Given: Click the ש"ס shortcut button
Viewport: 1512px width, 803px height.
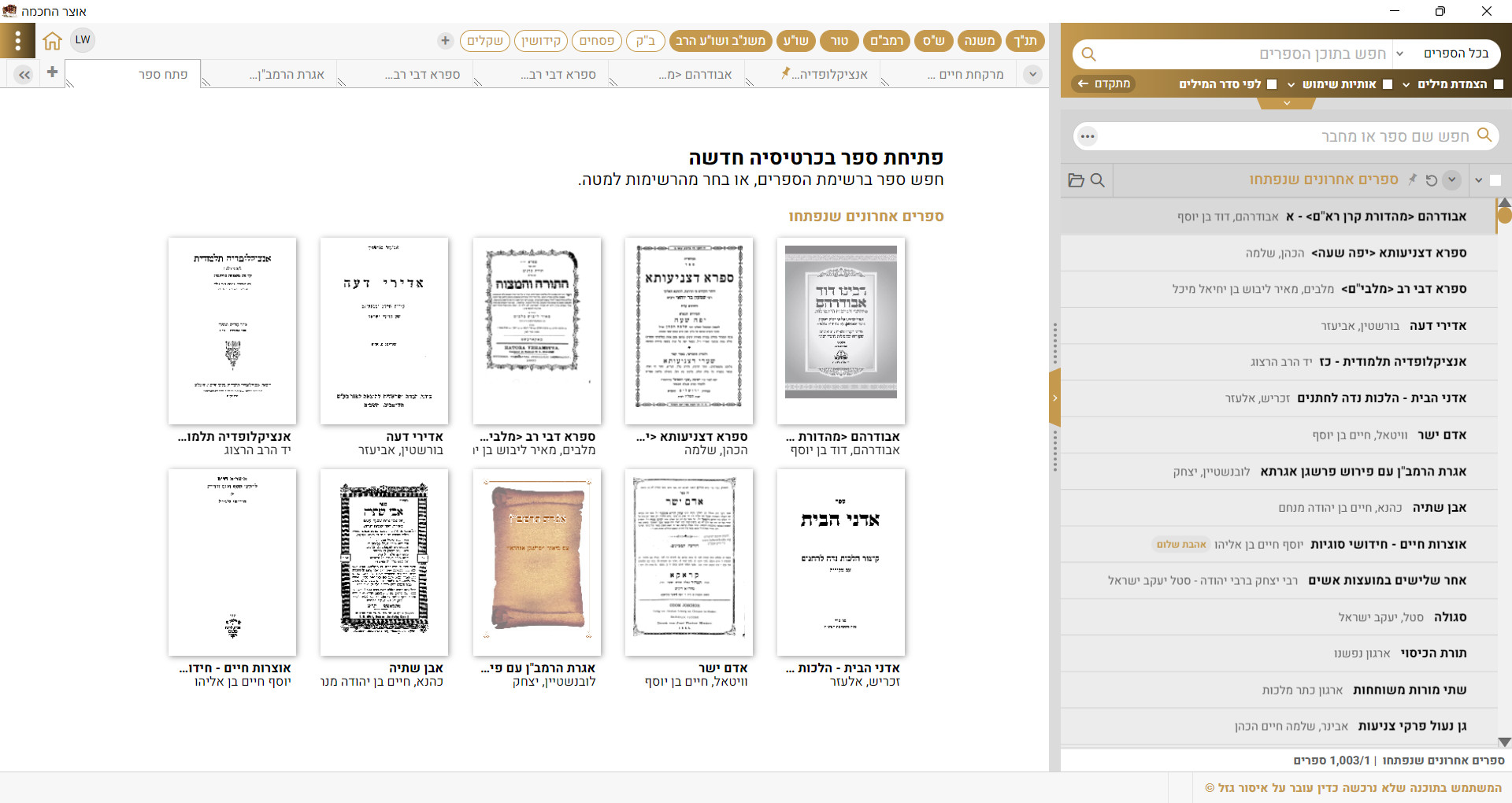Looking at the screenshot, I should tap(934, 41).
